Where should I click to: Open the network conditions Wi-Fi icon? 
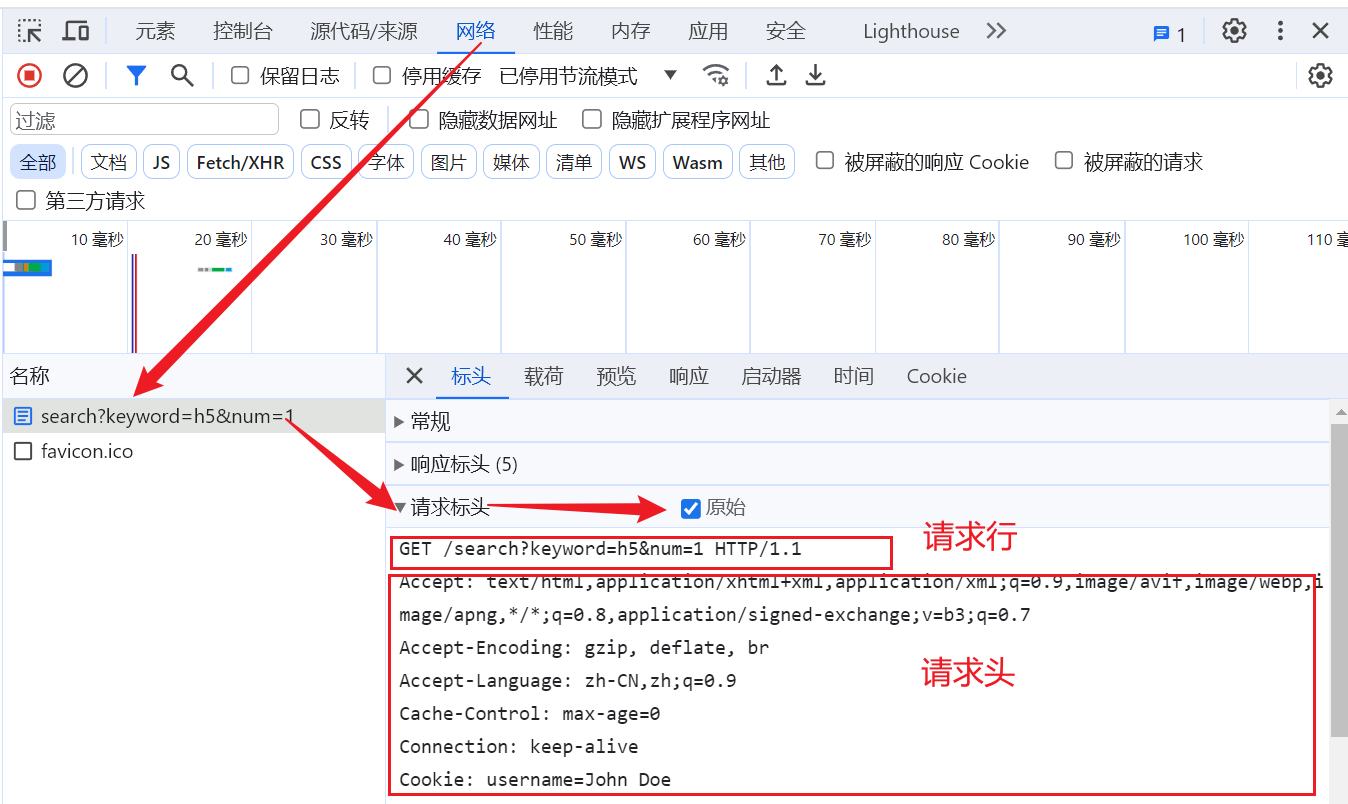[x=716, y=75]
